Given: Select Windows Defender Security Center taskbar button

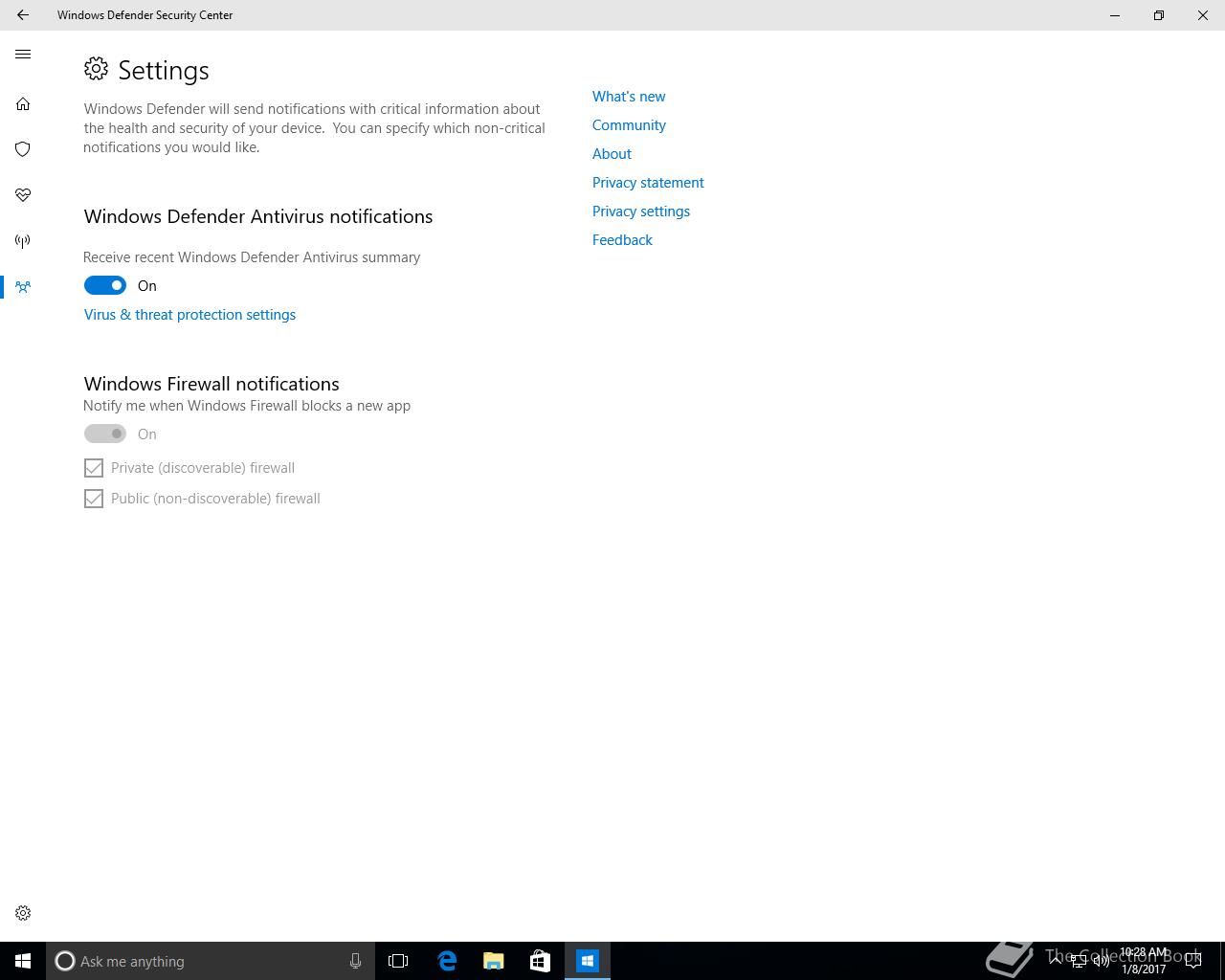Looking at the screenshot, I should tap(587, 961).
